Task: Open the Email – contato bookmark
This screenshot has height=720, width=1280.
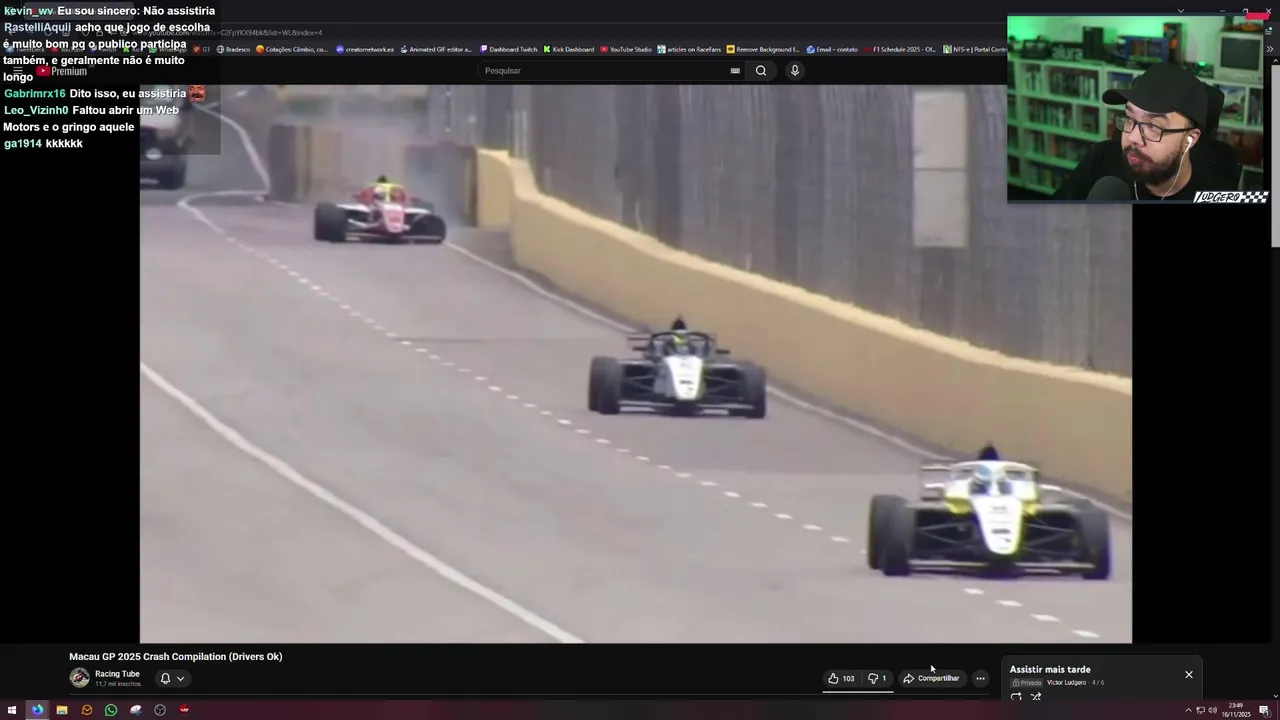Action: [832, 49]
